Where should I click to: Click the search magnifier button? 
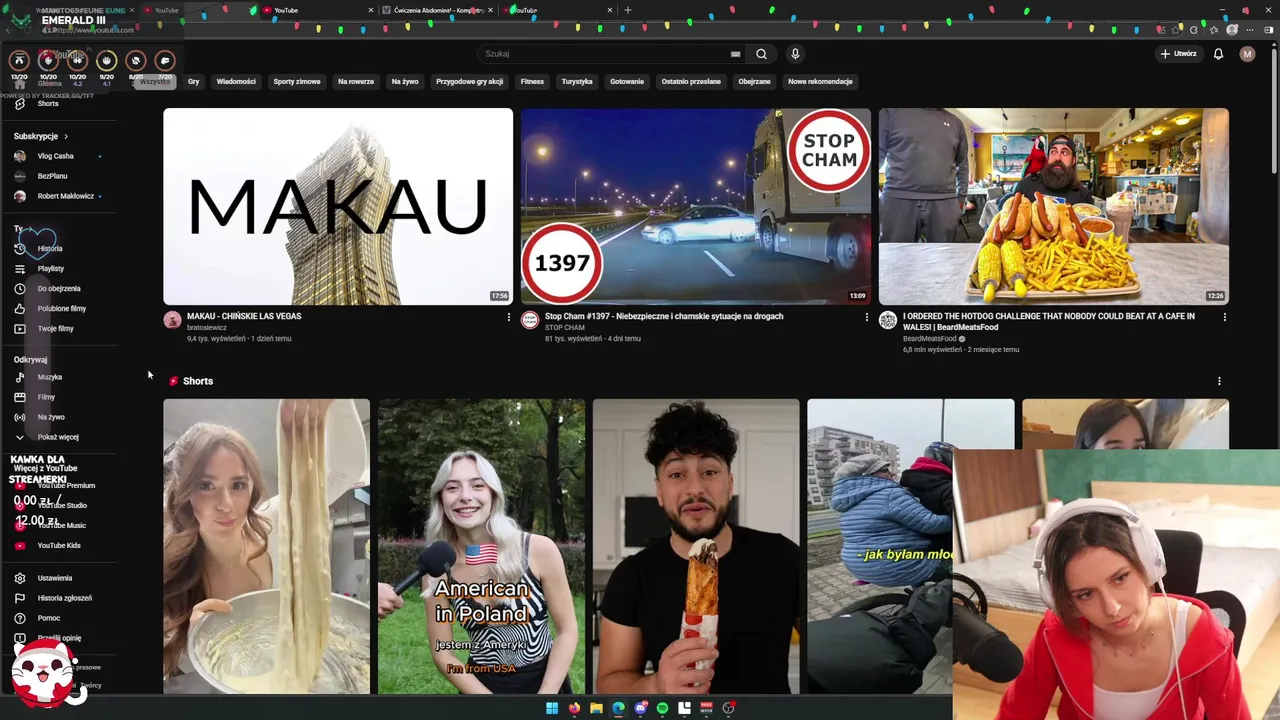tap(761, 54)
